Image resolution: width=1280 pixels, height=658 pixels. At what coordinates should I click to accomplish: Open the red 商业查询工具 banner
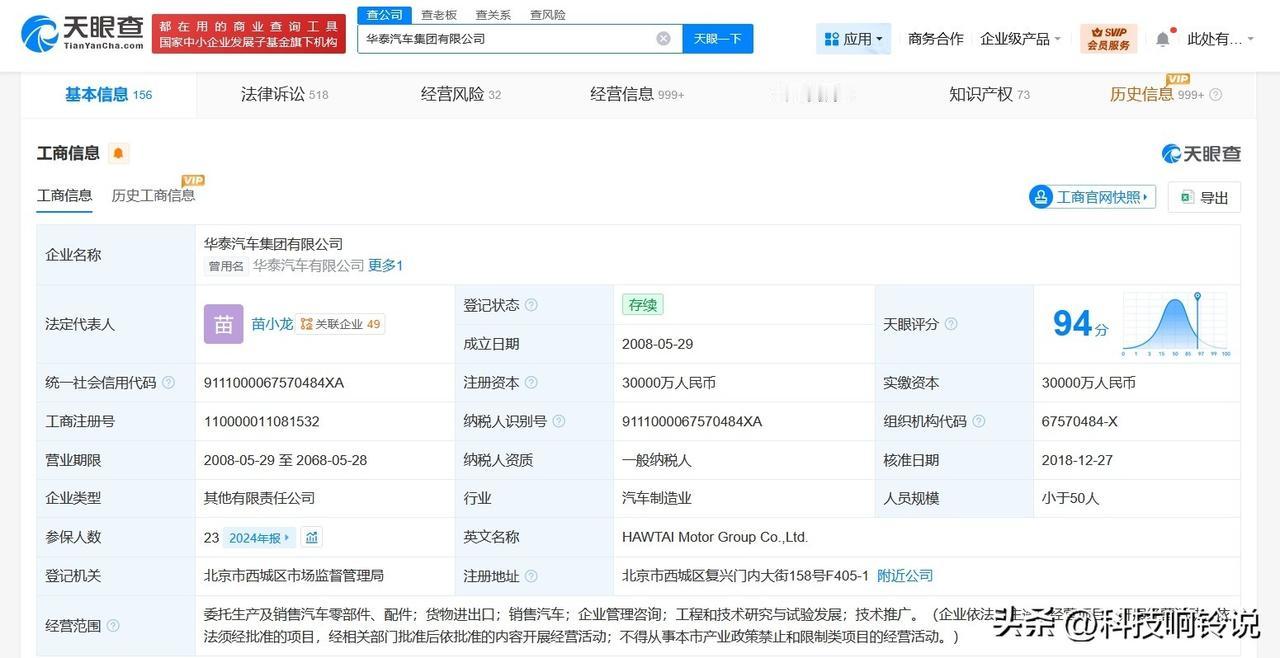coord(249,34)
